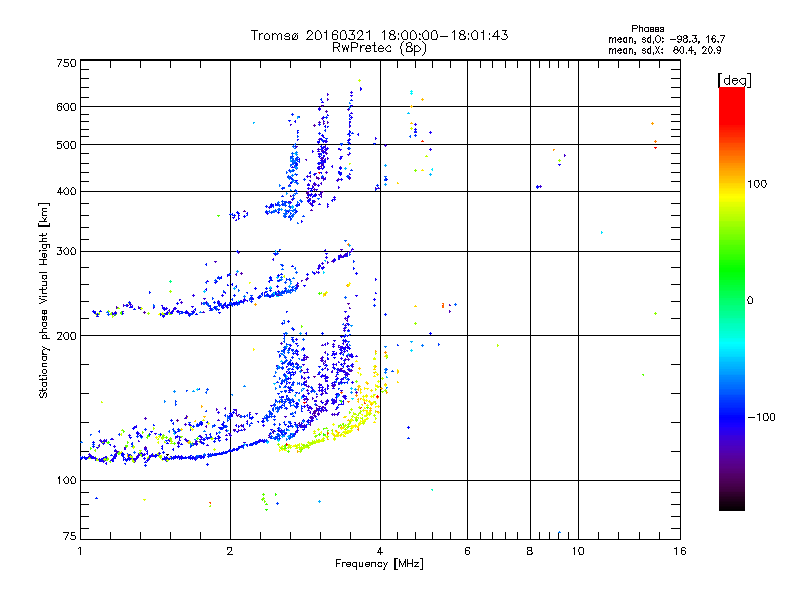
Task: Click the x-axis tick label '4'
Action: [380, 551]
